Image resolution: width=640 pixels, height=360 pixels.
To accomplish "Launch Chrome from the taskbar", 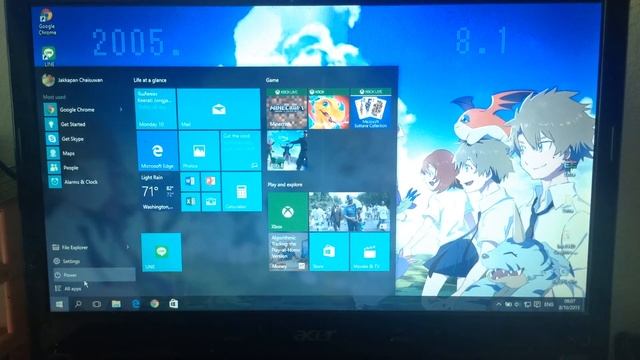I will 154,303.
